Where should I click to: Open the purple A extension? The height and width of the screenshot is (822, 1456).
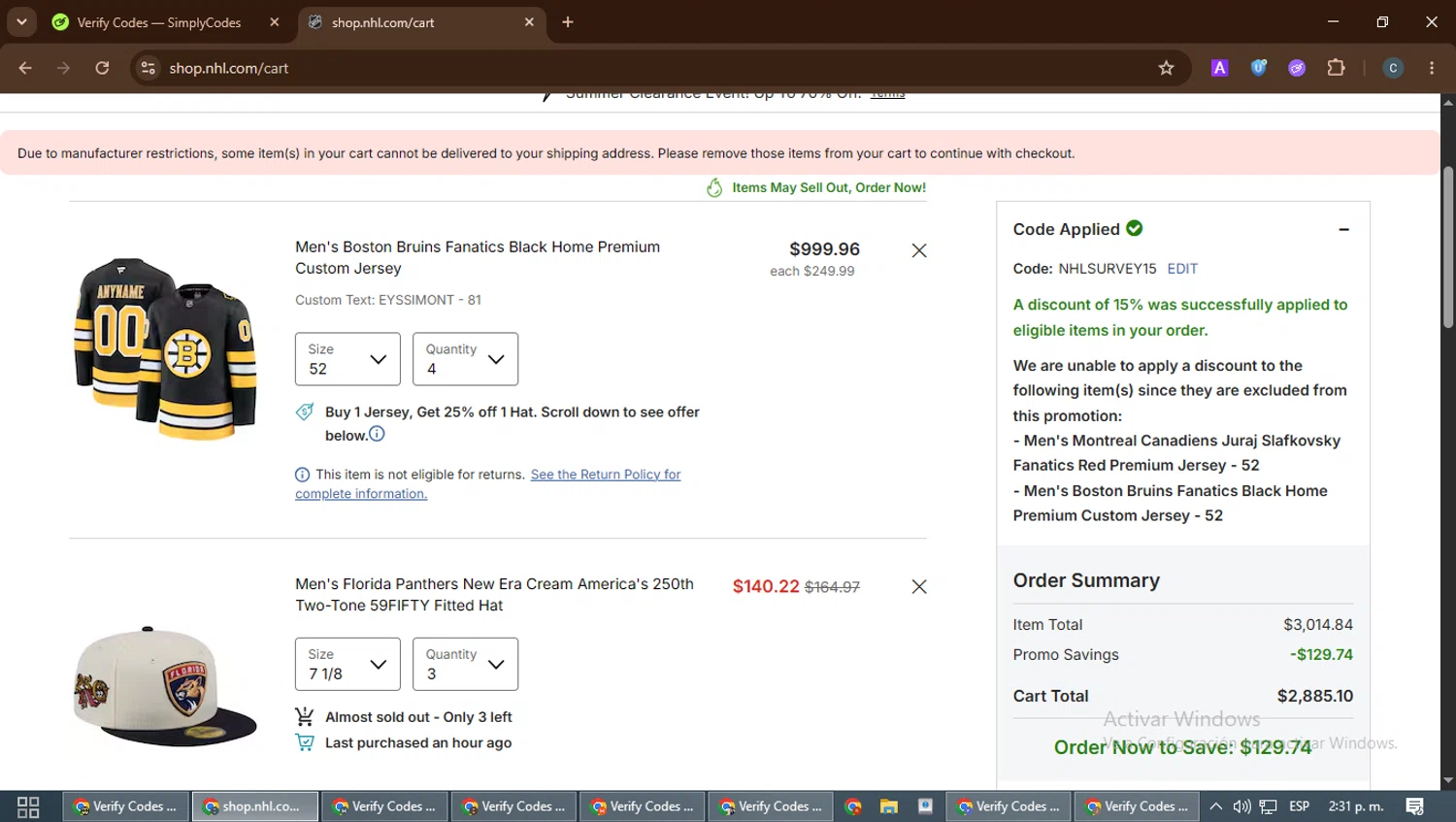coord(1220,68)
